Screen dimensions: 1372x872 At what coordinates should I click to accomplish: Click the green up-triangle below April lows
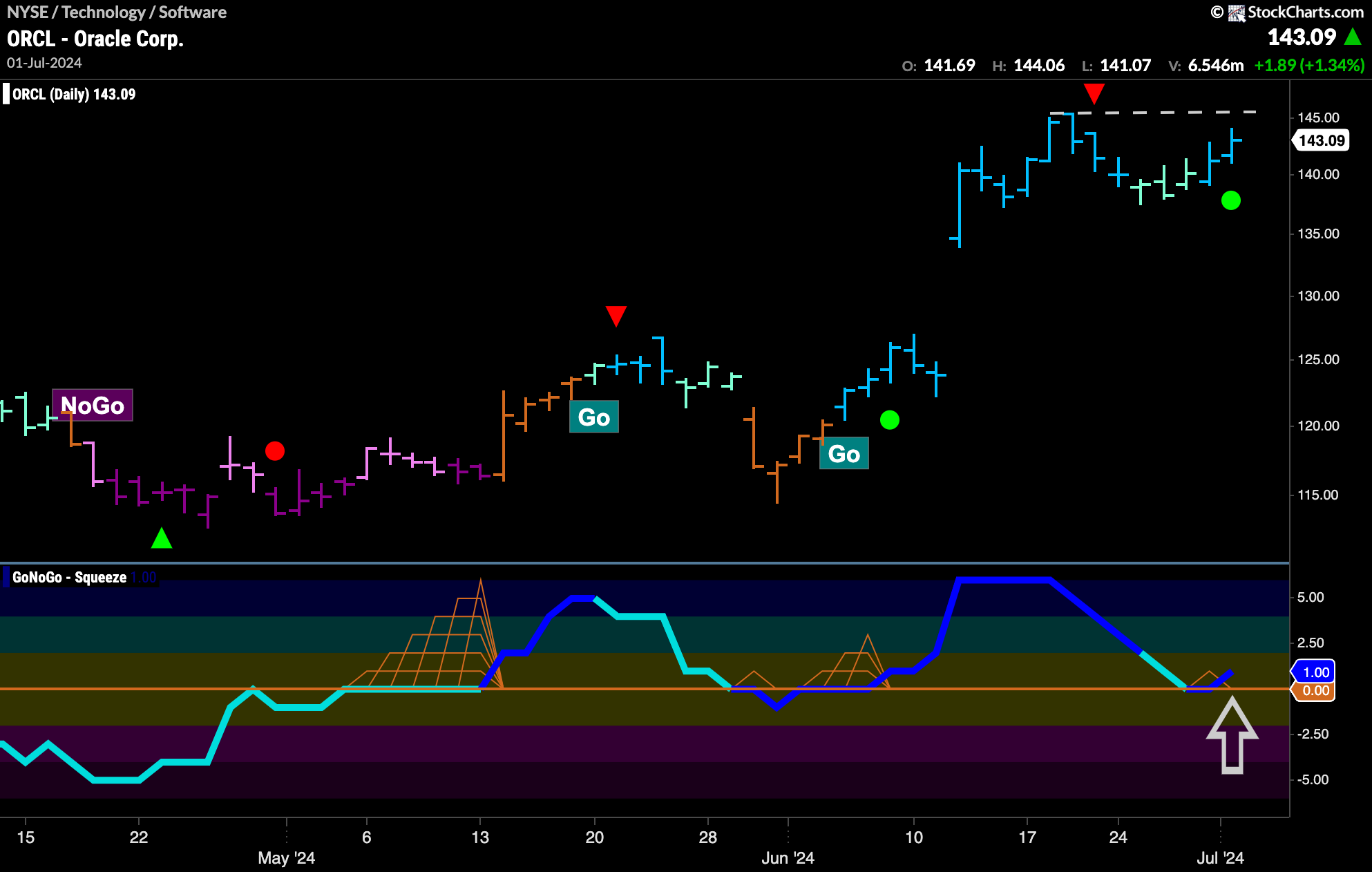[x=162, y=538]
